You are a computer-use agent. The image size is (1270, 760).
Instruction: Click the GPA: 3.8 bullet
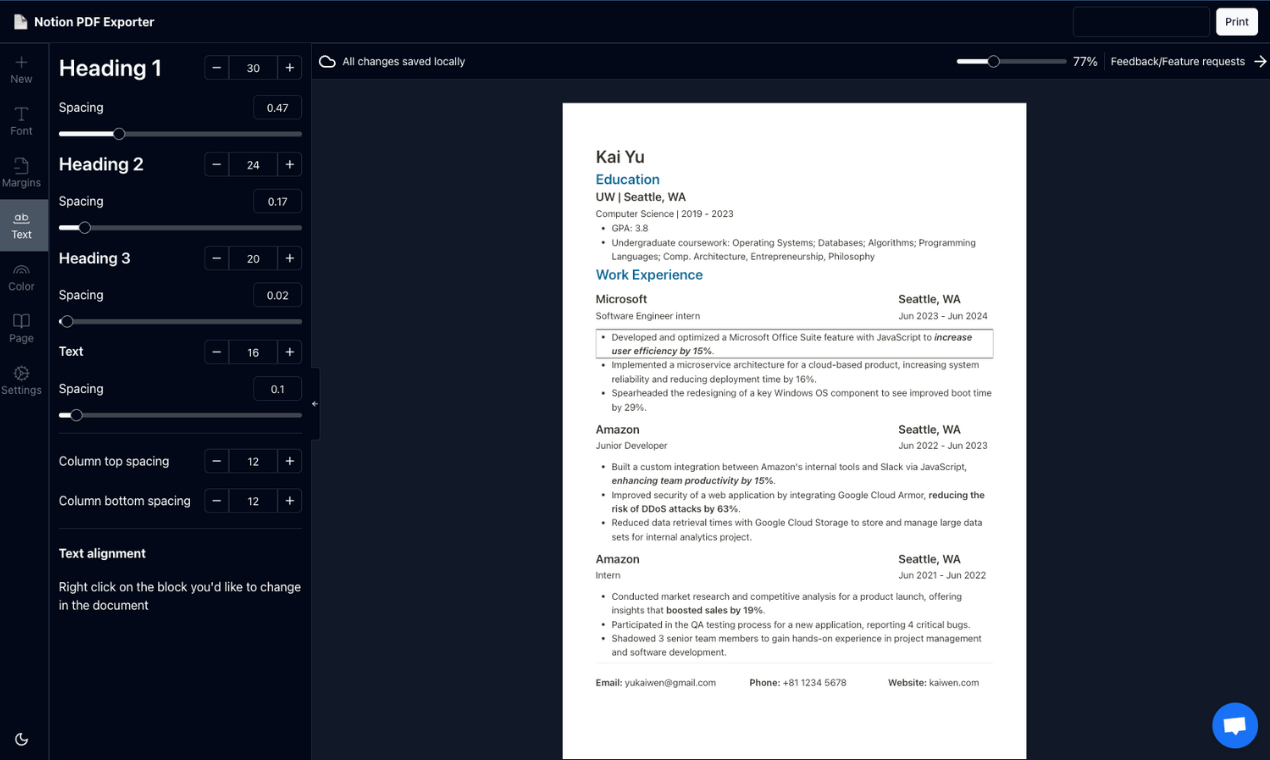coord(630,228)
